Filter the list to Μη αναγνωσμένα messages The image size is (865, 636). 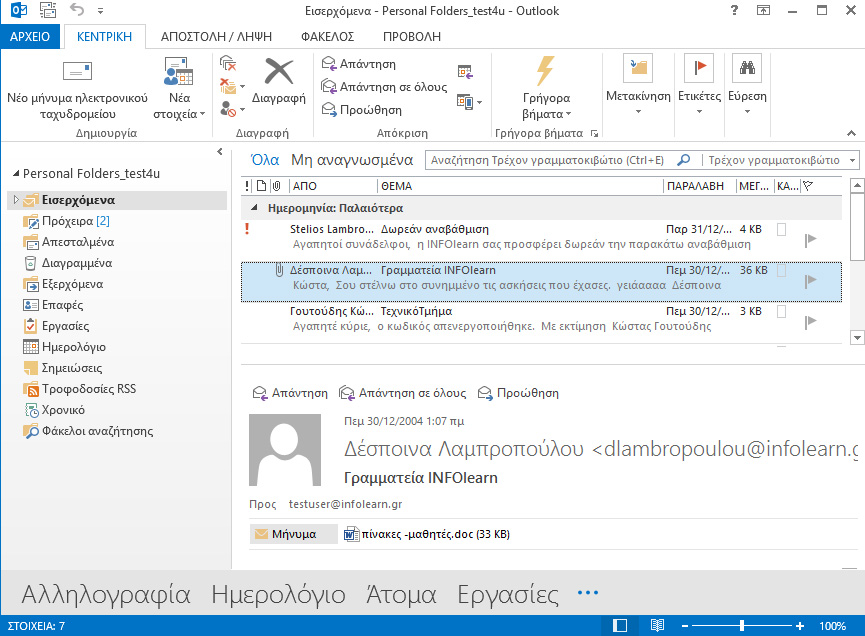click(352, 160)
